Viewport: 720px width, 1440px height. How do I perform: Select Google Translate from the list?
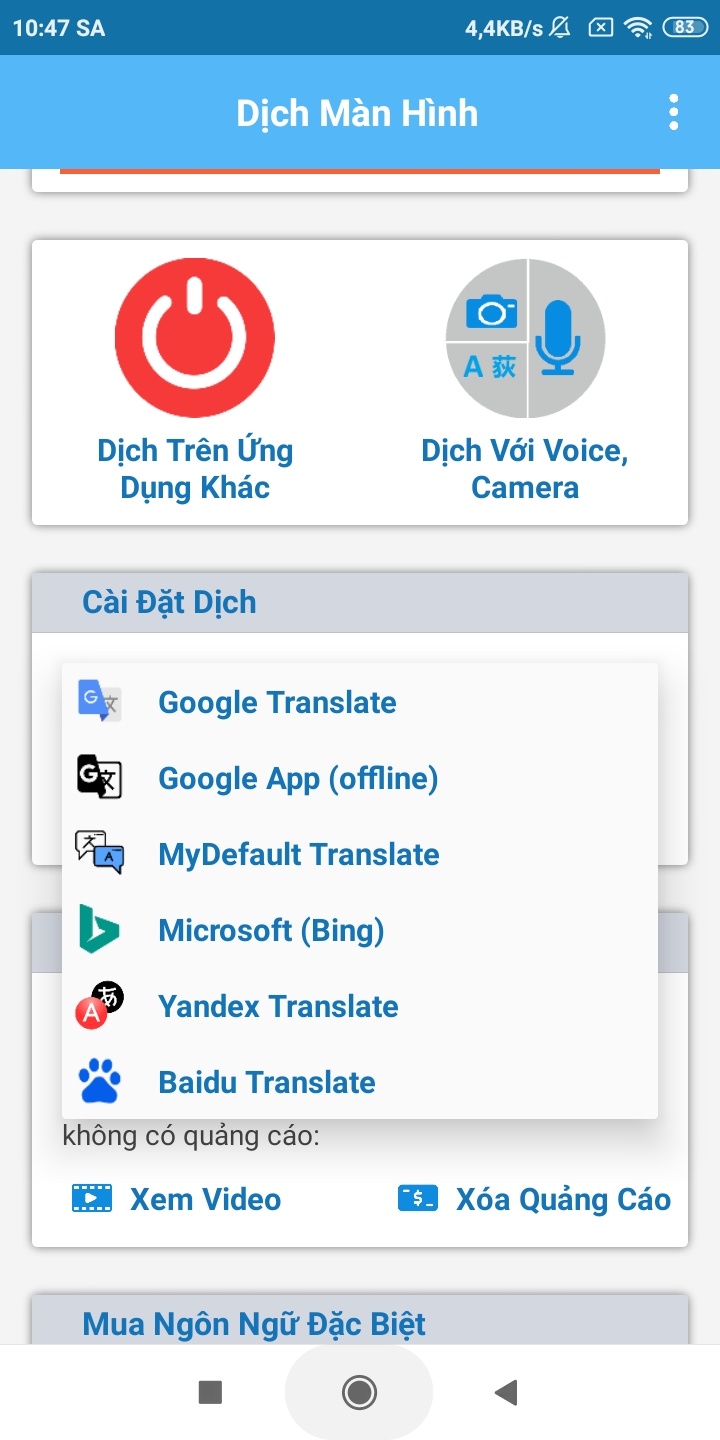(277, 702)
